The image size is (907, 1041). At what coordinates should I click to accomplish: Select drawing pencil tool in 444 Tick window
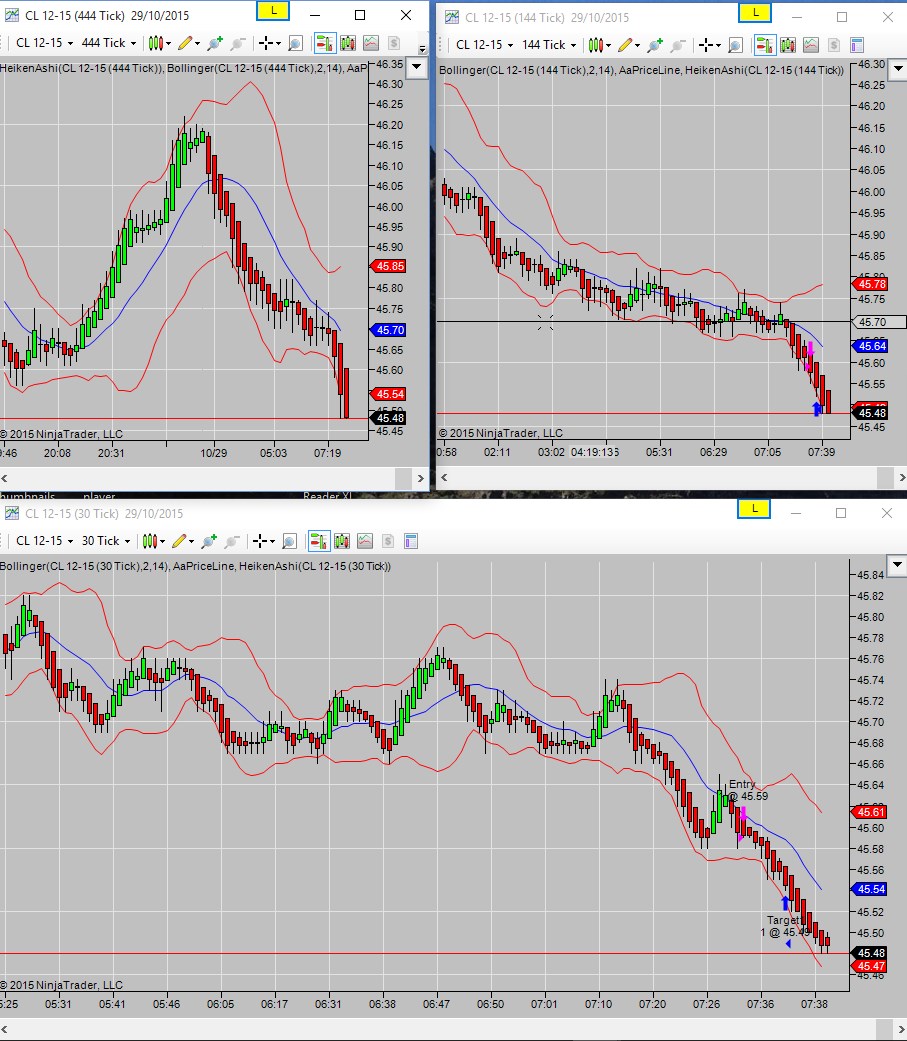(188, 43)
